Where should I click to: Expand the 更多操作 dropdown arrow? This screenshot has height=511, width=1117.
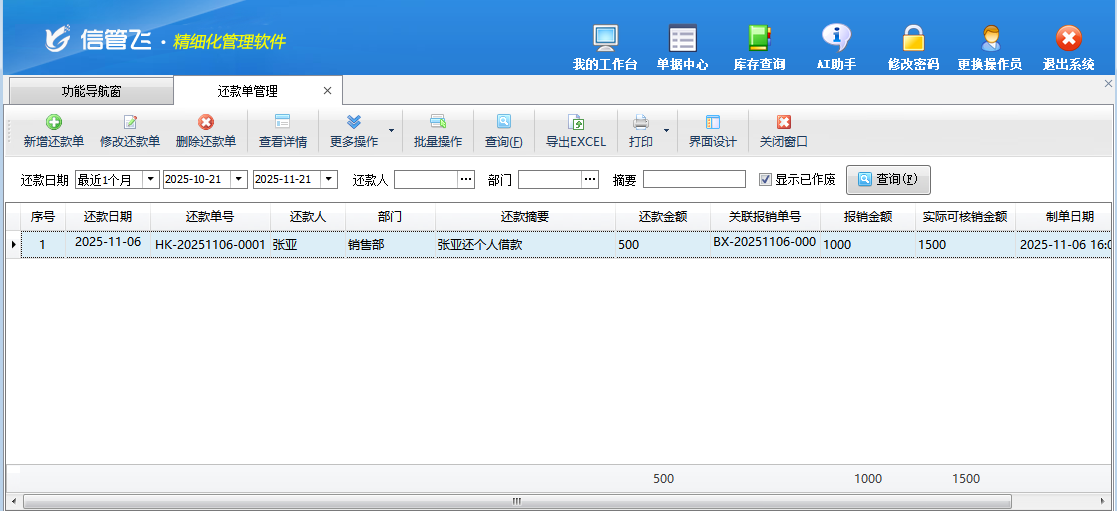[391, 131]
